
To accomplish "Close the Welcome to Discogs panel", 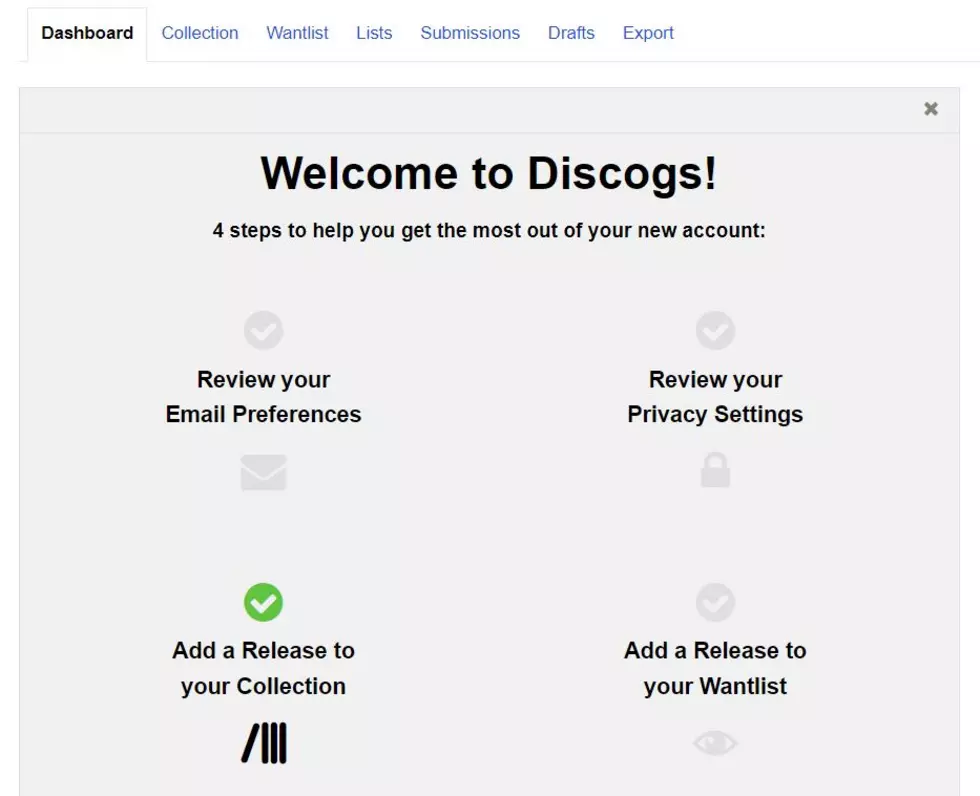I will (x=931, y=109).
